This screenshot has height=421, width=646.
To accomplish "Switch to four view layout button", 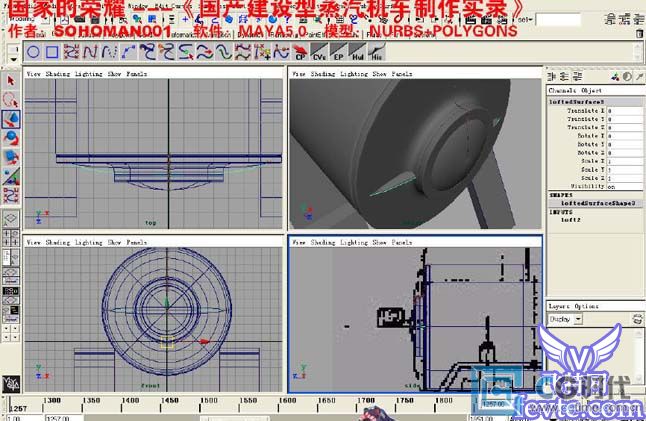I will [11, 238].
